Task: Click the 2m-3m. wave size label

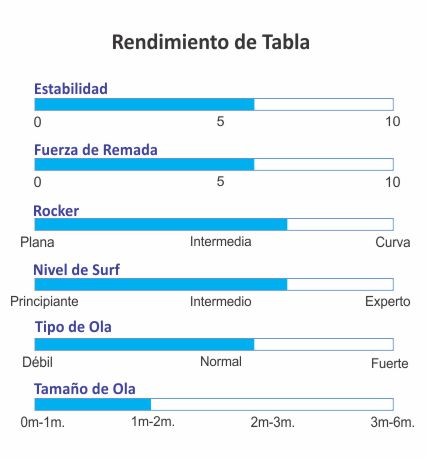Action: 273,422
